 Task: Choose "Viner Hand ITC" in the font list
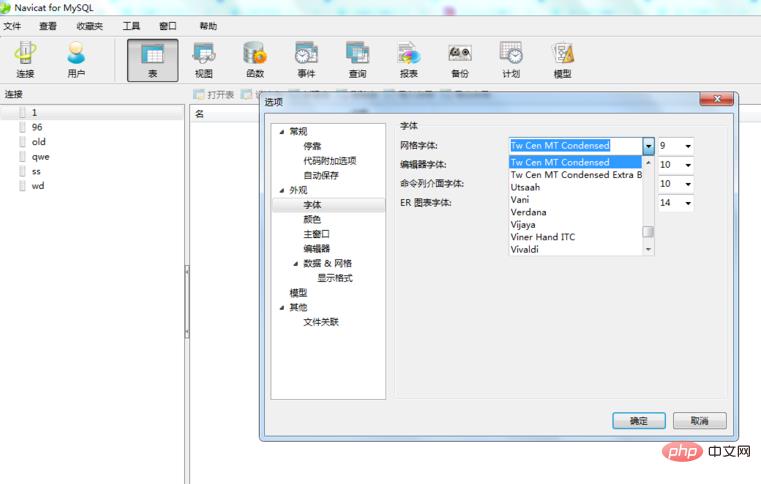tap(576, 237)
